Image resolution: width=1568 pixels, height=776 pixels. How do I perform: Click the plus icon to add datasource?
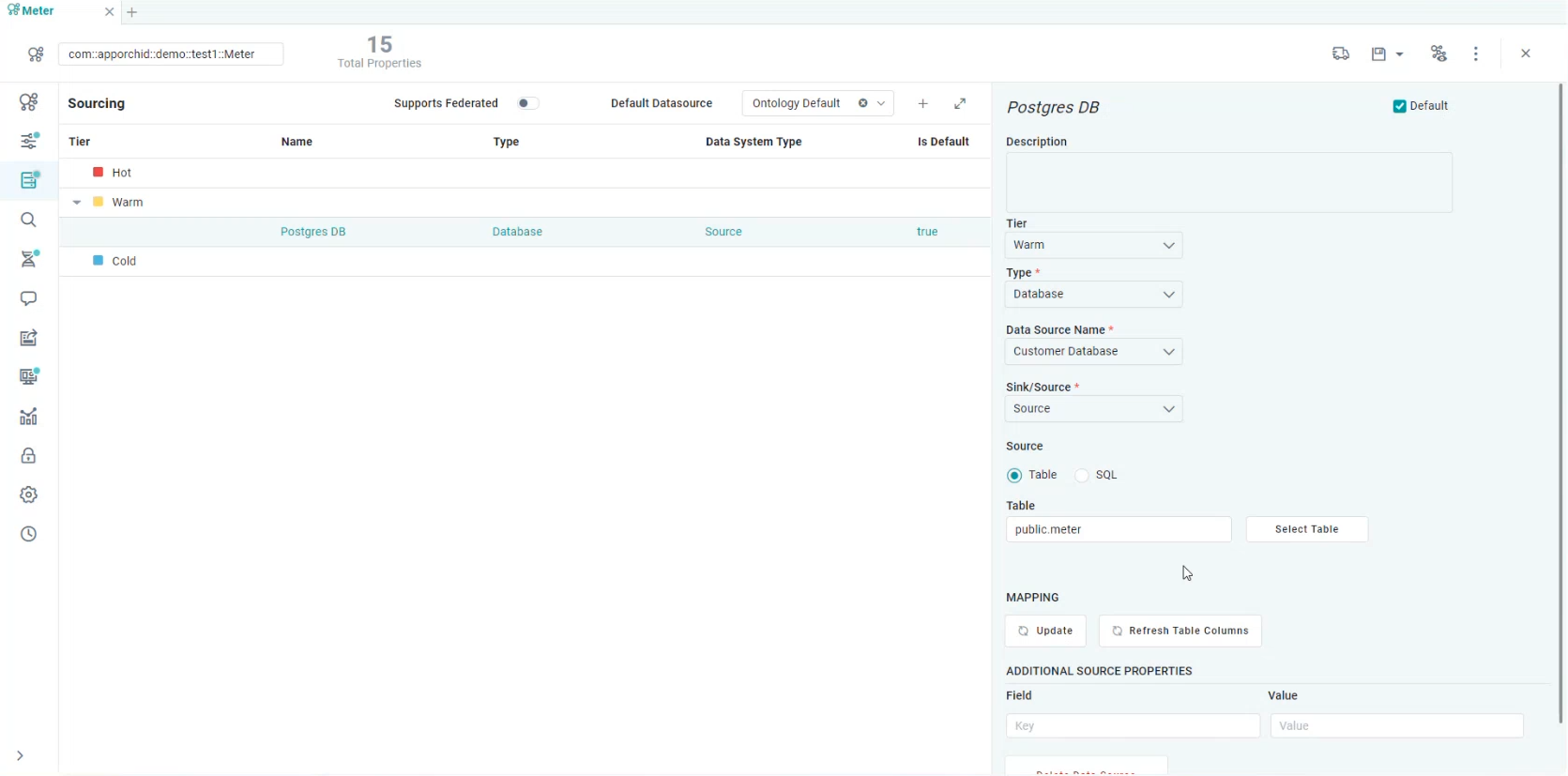[923, 104]
